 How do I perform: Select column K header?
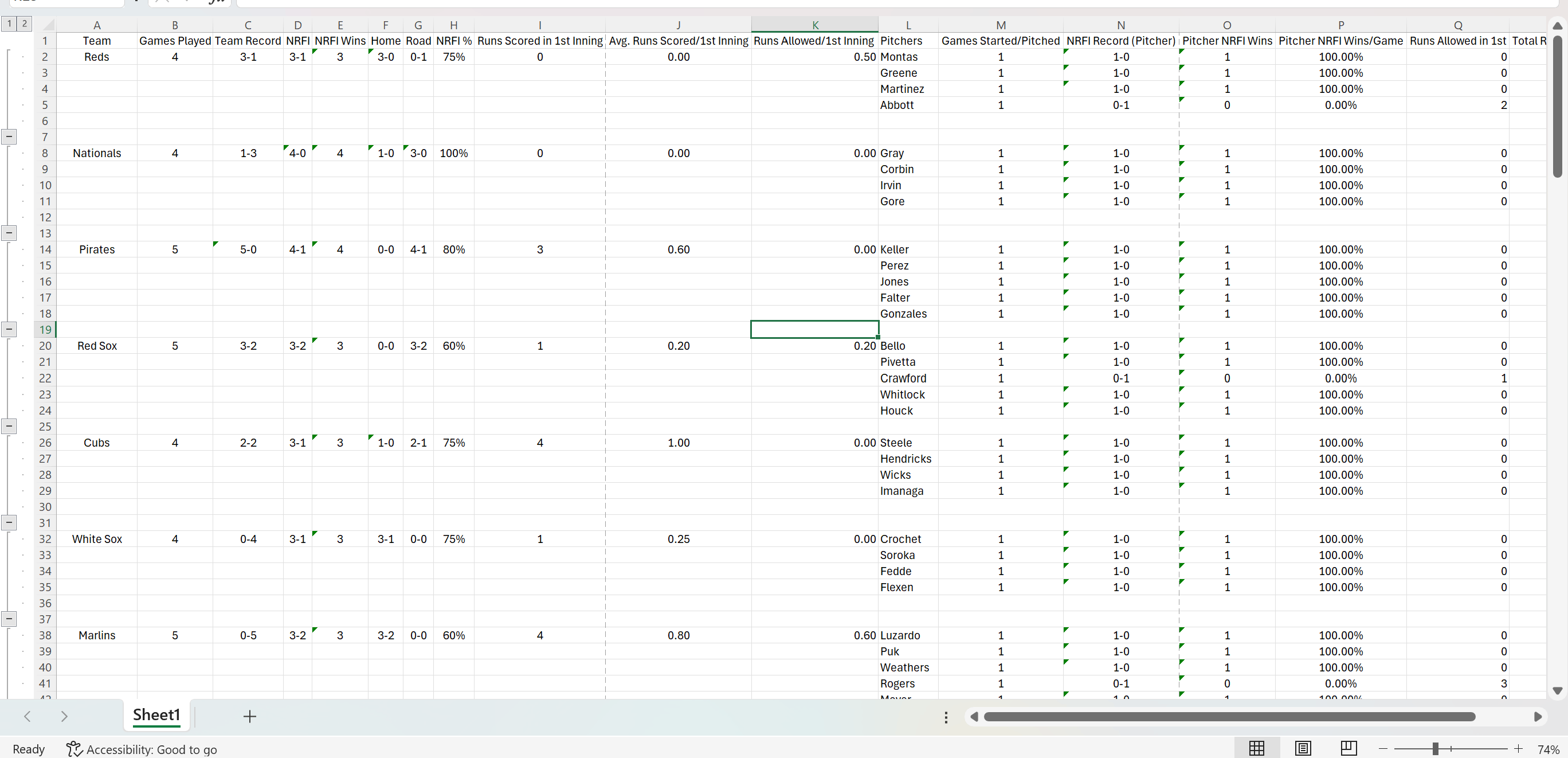tap(814, 25)
